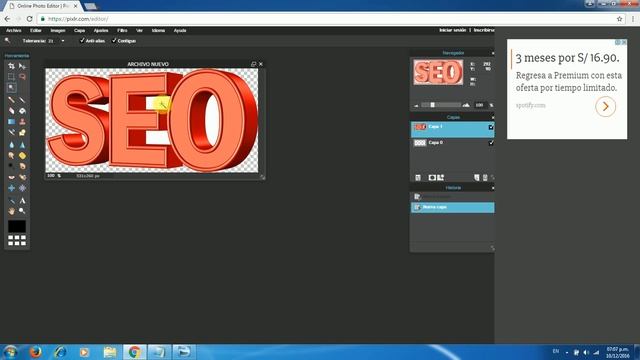Select the Zoom magnifier tool
The width and height of the screenshot is (640, 360).
22,211
